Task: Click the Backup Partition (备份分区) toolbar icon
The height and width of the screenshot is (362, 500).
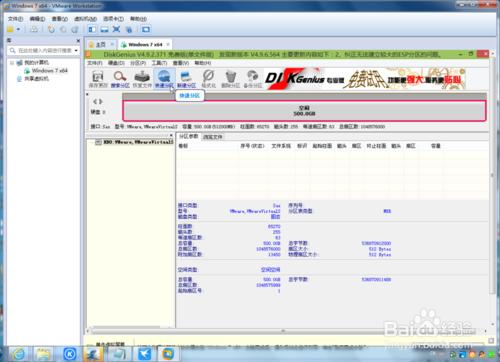Action: tap(253, 79)
